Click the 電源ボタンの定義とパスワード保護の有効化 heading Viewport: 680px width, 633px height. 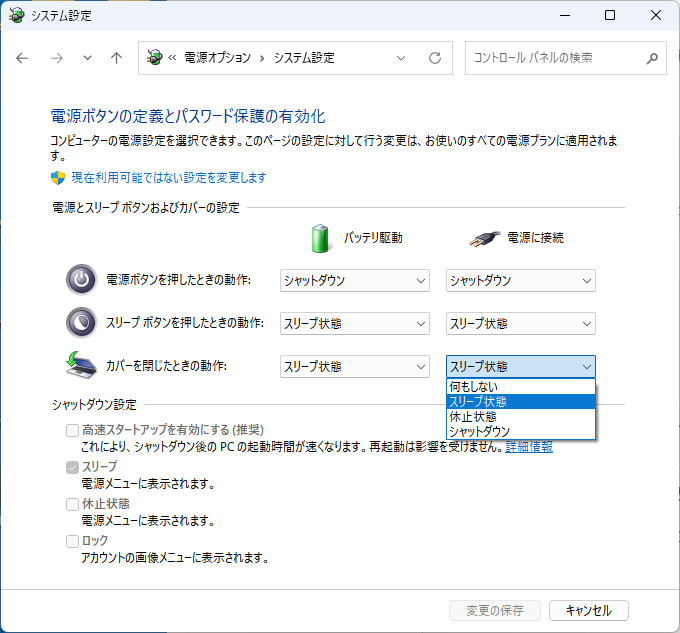coord(188,116)
